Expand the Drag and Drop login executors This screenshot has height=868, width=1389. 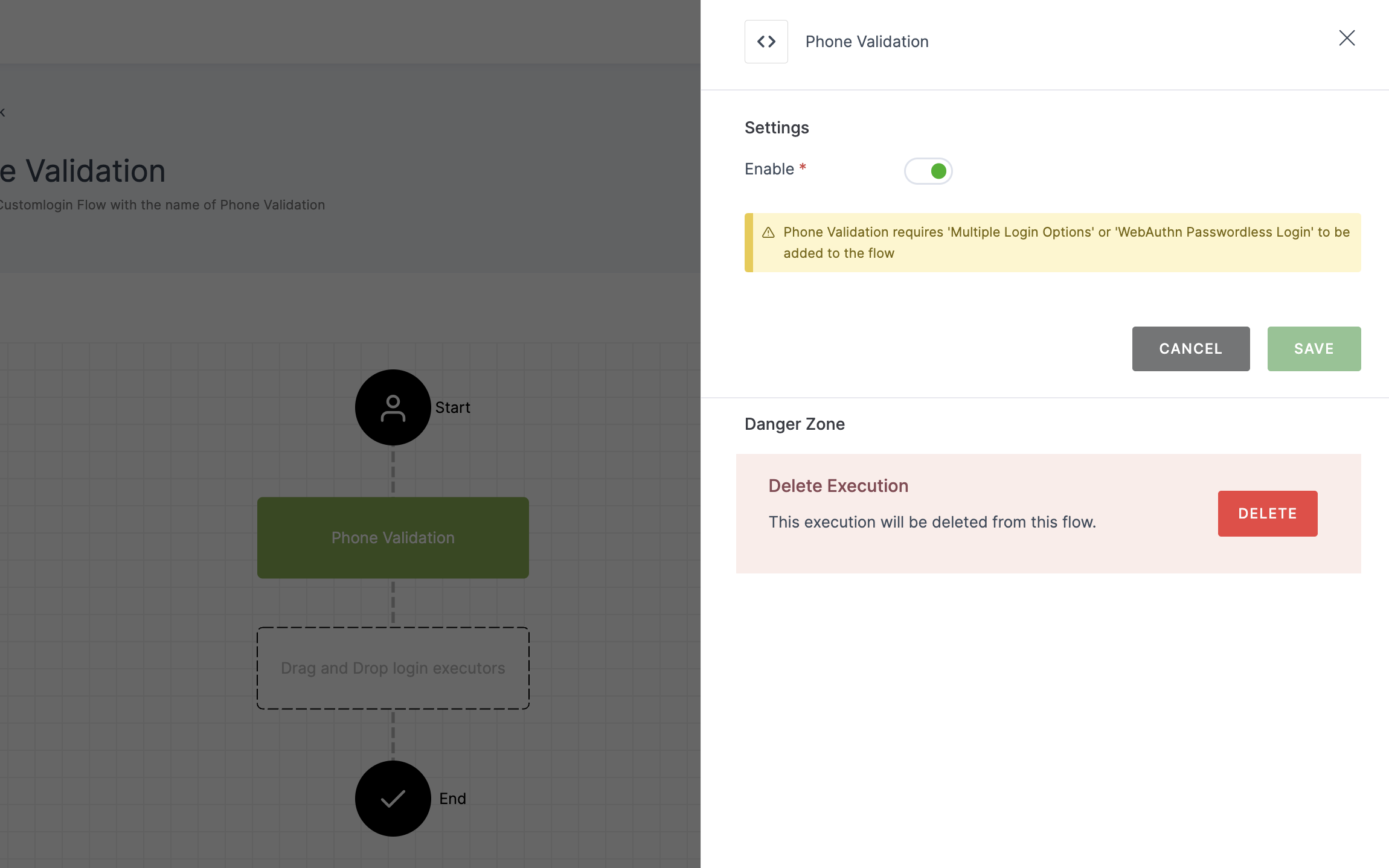tap(393, 668)
